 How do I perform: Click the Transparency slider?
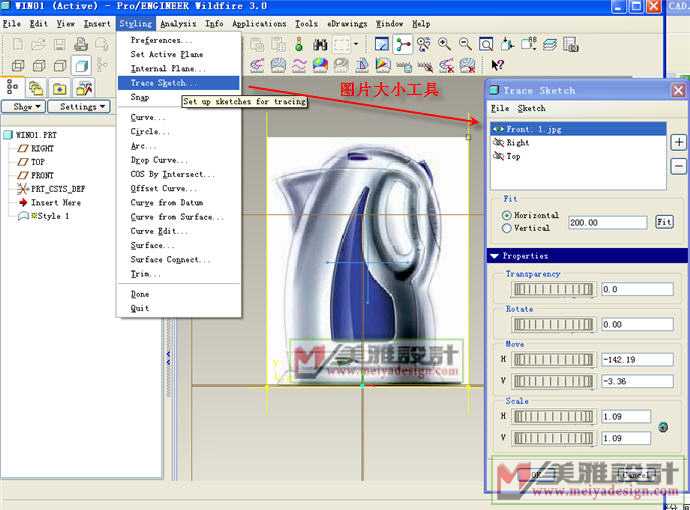click(551, 289)
